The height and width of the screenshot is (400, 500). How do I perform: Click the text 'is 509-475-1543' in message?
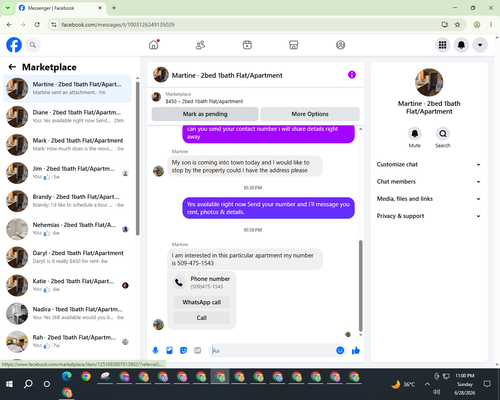[x=192, y=263]
